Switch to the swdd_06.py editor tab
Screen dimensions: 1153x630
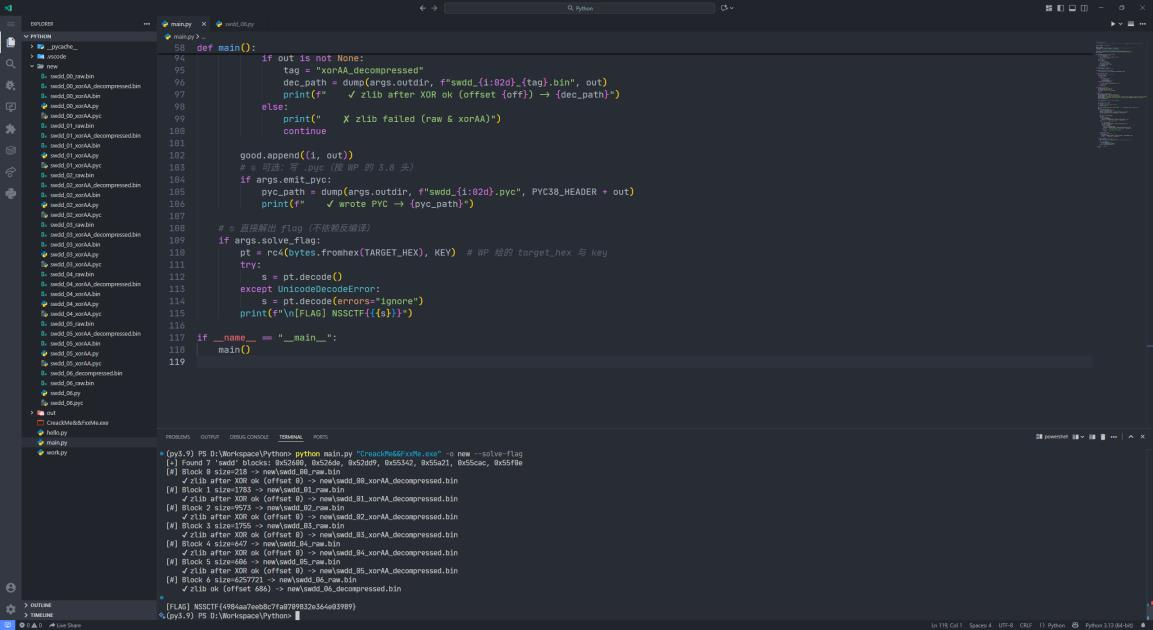pyautogui.click(x=239, y=24)
